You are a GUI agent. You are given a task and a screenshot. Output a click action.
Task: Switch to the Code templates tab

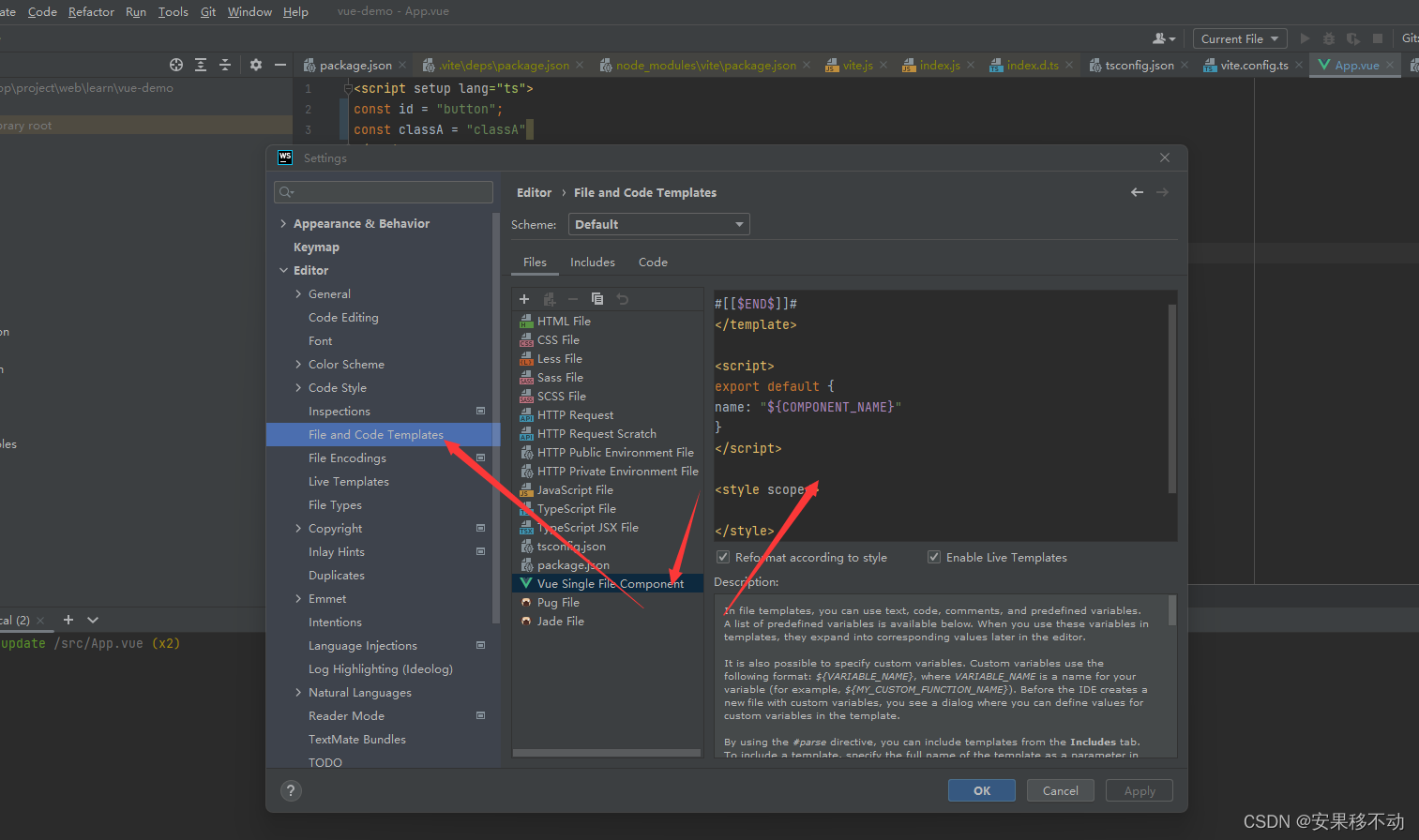(653, 262)
